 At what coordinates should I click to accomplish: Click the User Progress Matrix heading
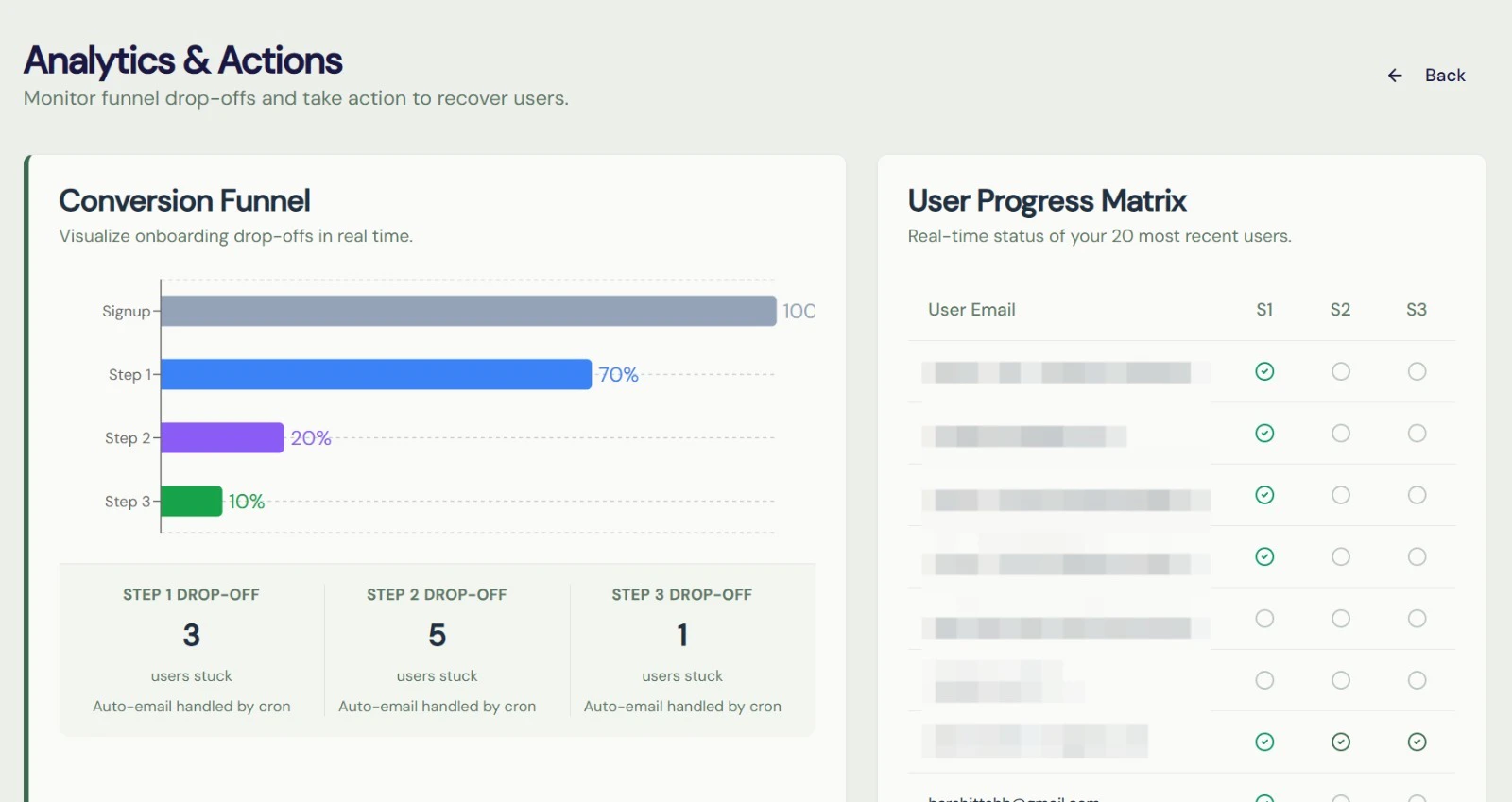tap(1047, 200)
